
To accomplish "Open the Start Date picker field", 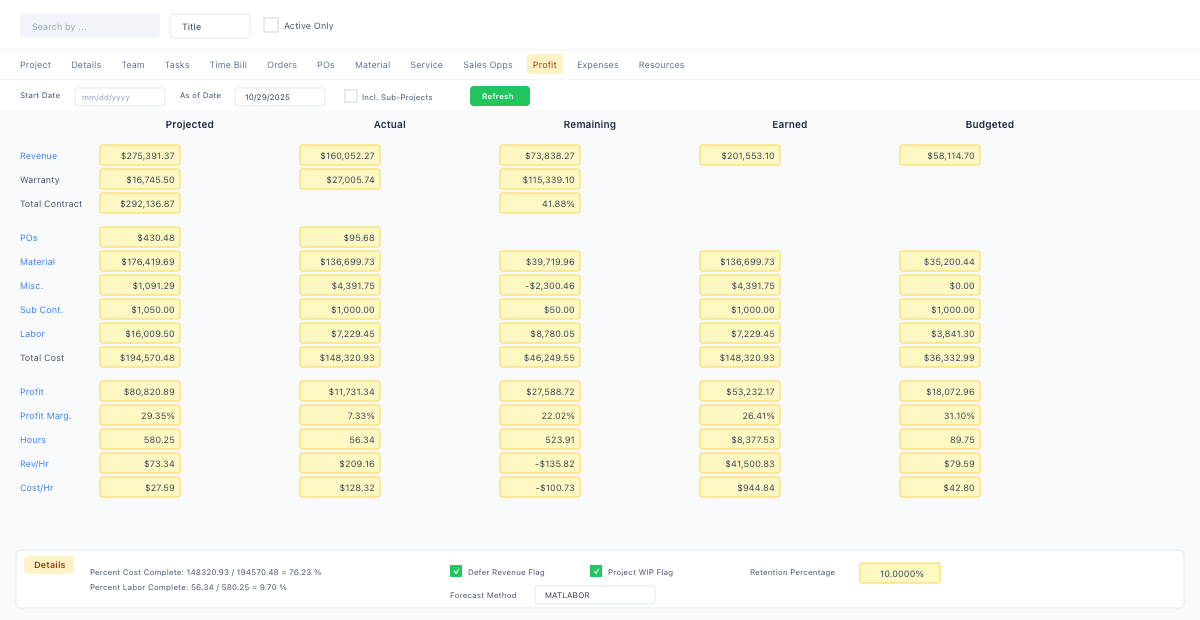I will pyautogui.click(x=120, y=97).
